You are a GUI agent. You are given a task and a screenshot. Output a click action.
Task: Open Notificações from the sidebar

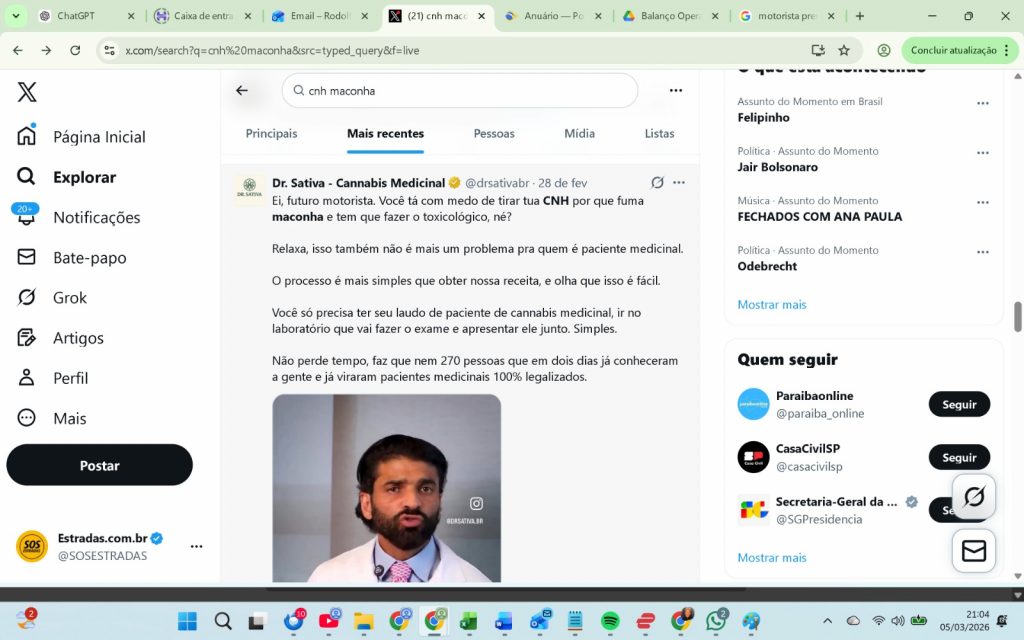click(x=78, y=217)
